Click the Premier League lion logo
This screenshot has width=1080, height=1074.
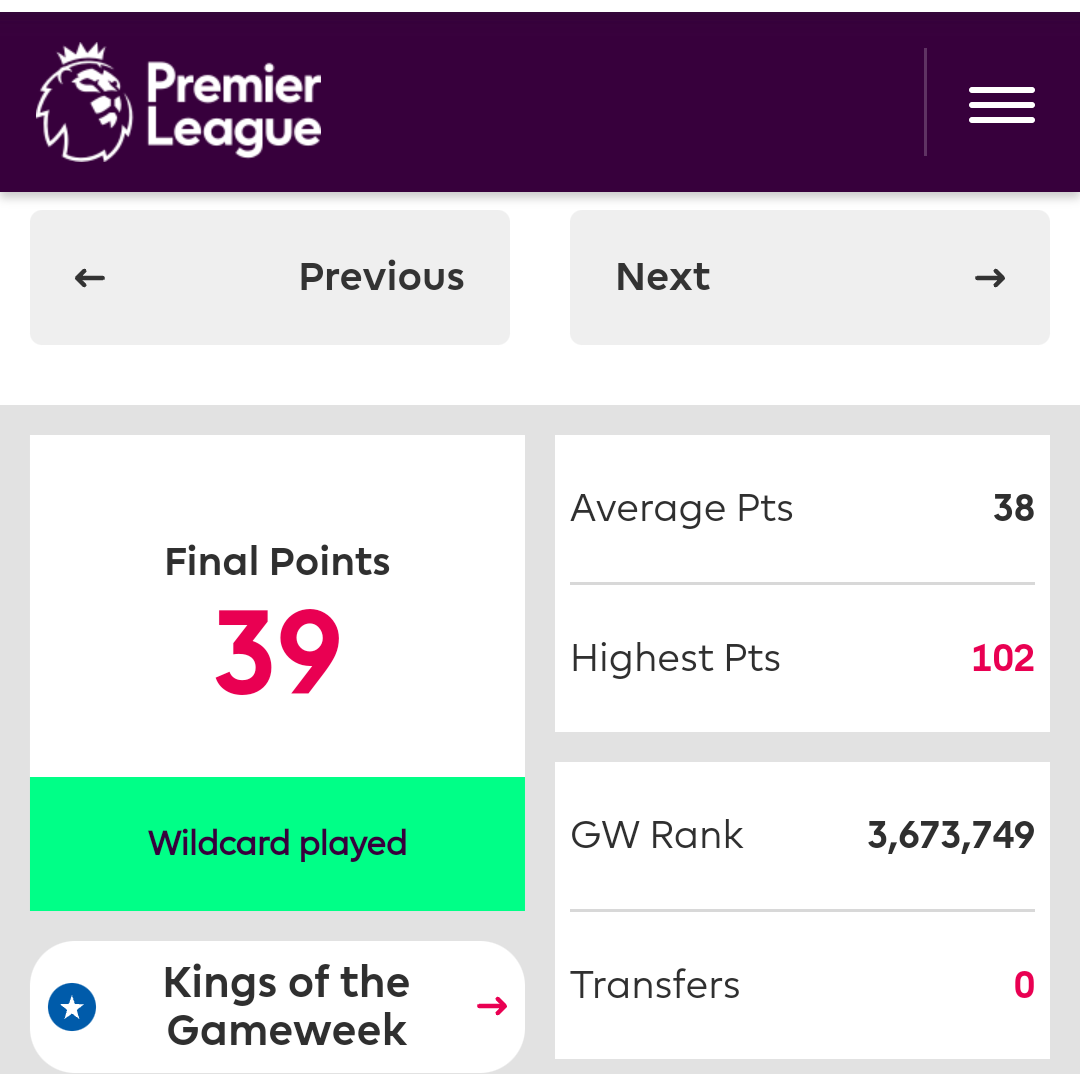84,103
